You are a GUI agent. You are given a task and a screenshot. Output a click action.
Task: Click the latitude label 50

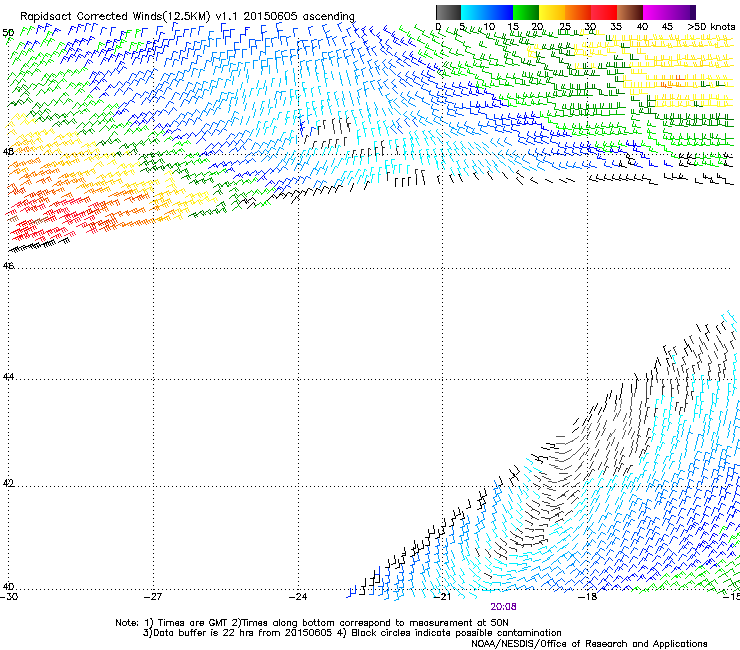click(8, 33)
